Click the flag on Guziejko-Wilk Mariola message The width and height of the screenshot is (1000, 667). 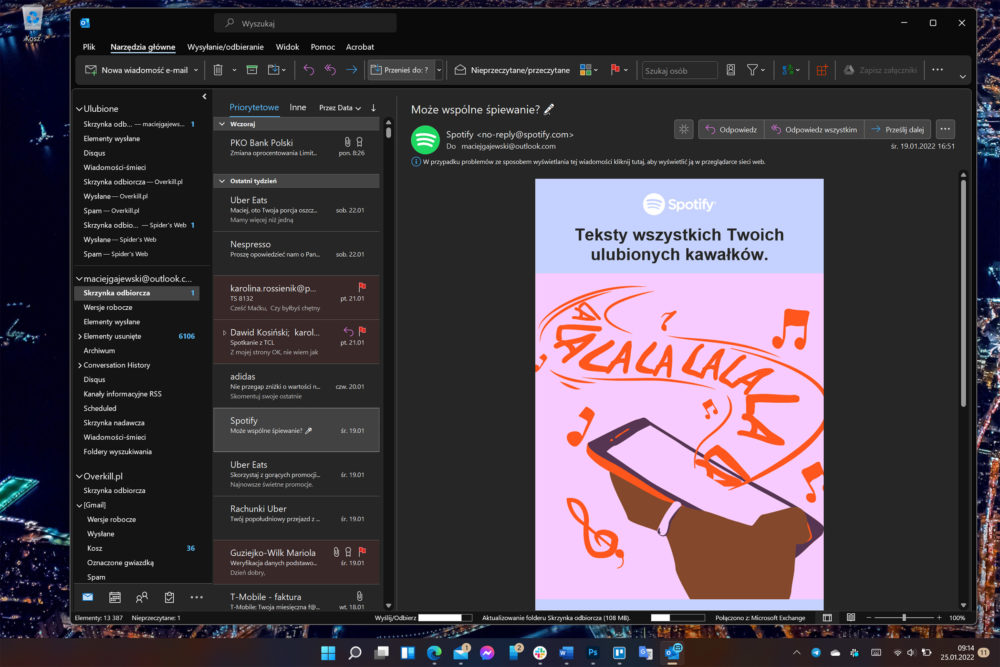[x=362, y=552]
